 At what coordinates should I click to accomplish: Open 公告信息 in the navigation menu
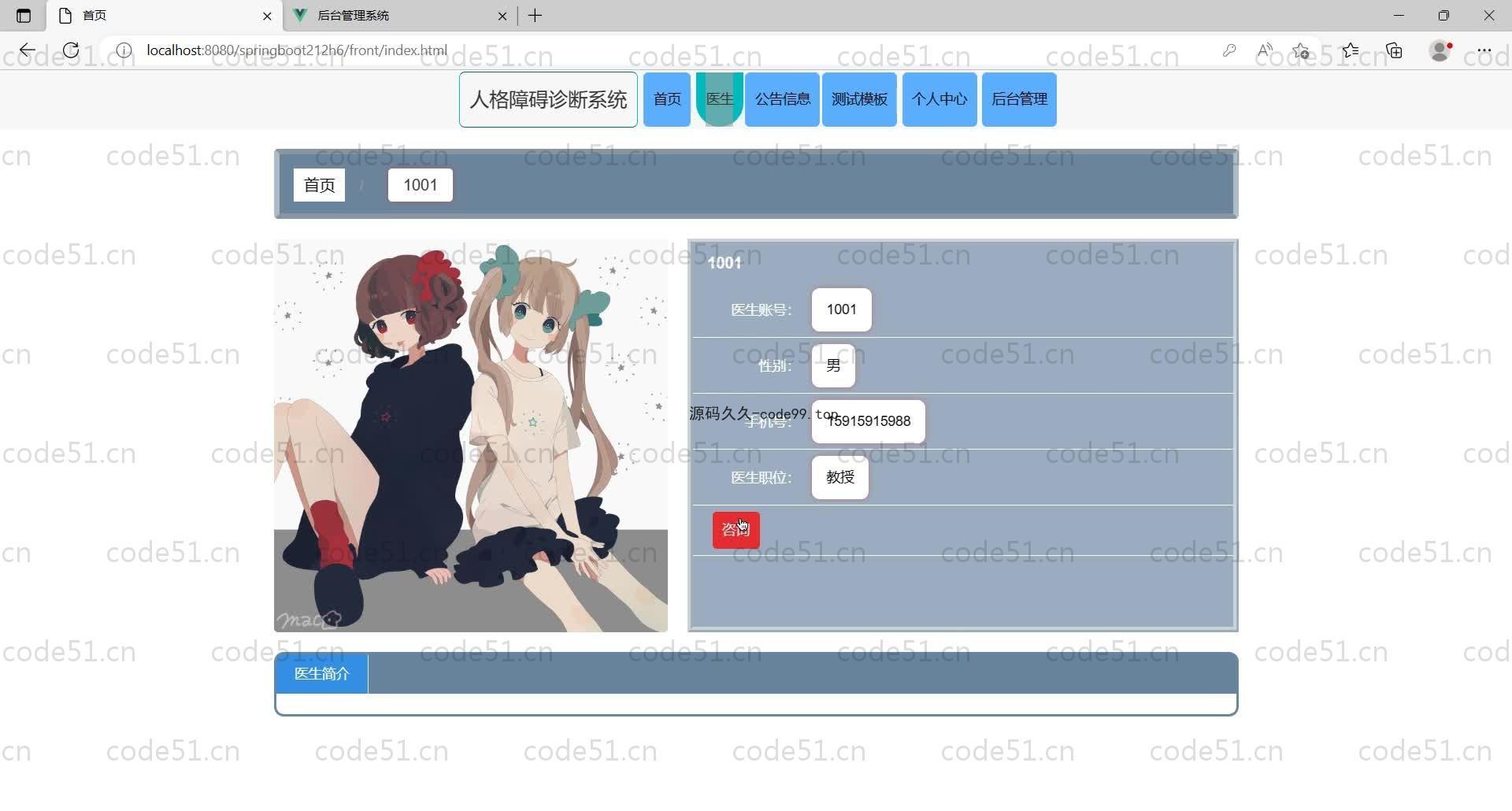point(782,99)
